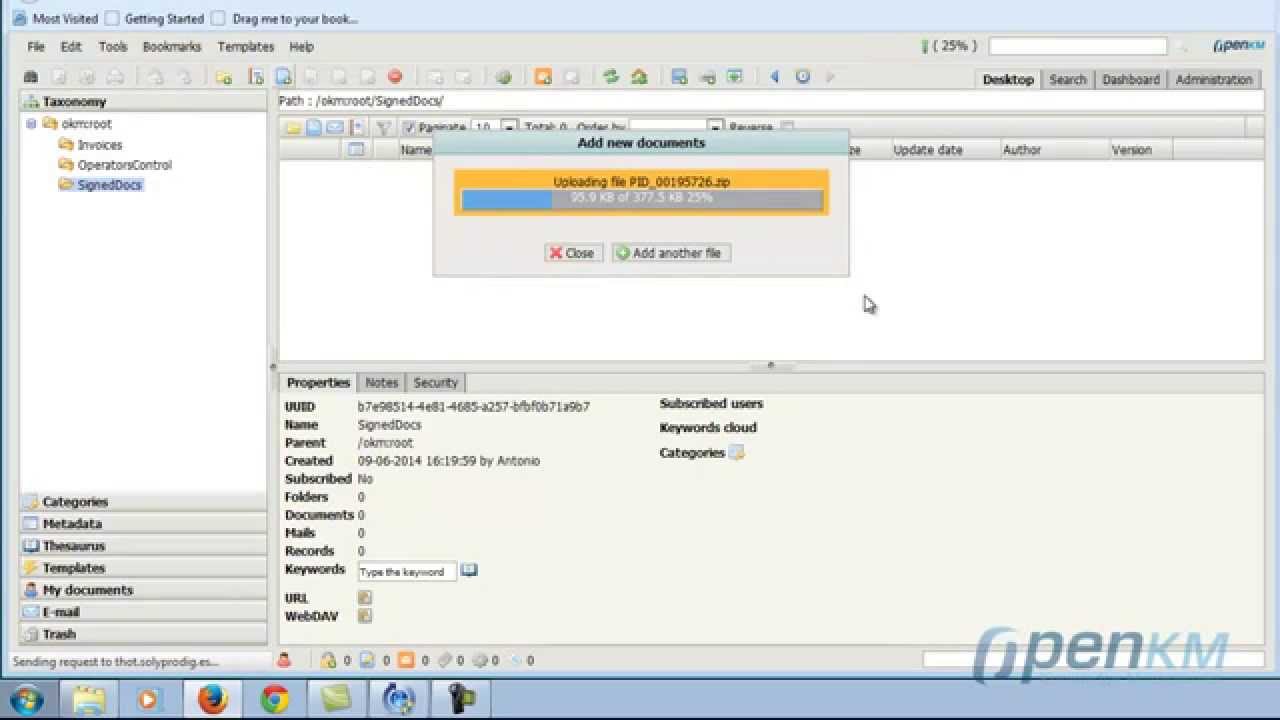Click the locked documents status icon
The image size is (1280, 720).
[327, 660]
